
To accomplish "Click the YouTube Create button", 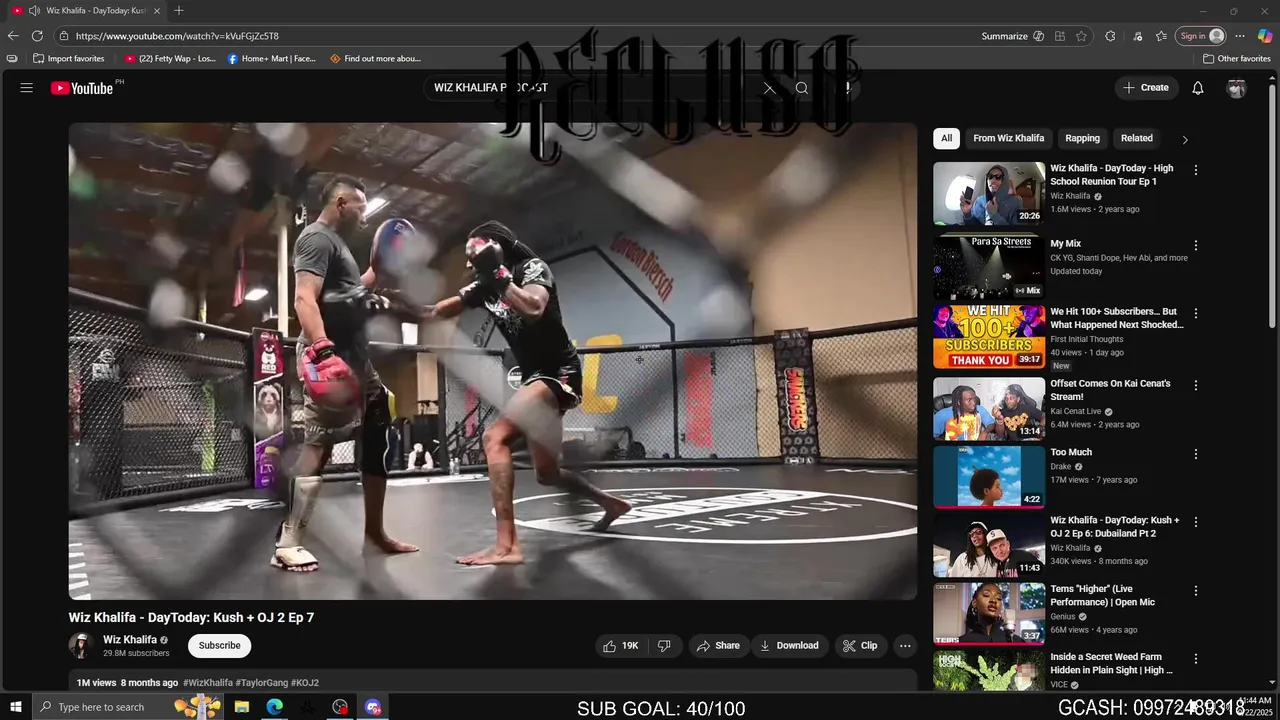I will [x=1146, y=88].
